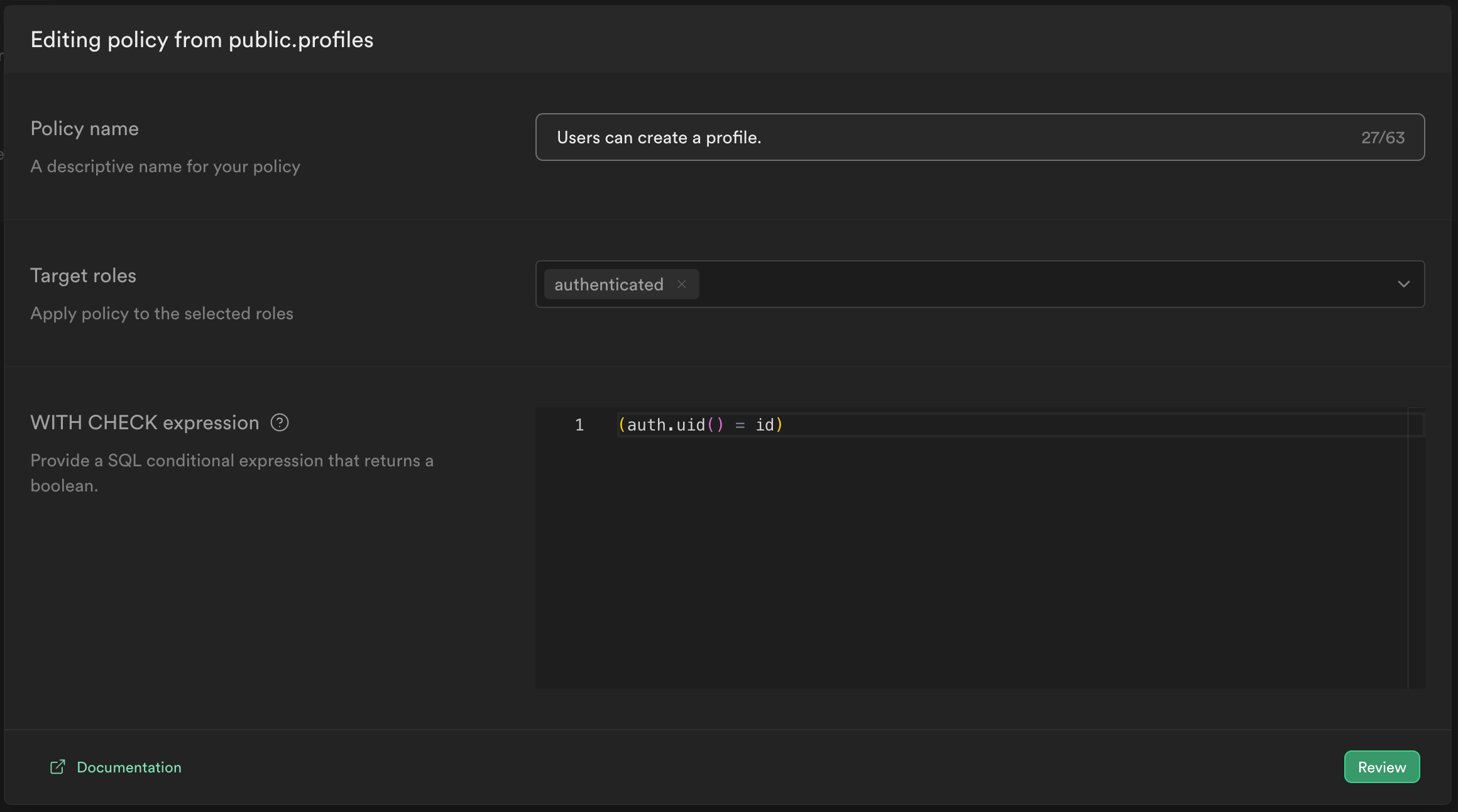The height and width of the screenshot is (812, 1458).
Task: Click line number 1 in editor gutter
Action: coord(579,425)
